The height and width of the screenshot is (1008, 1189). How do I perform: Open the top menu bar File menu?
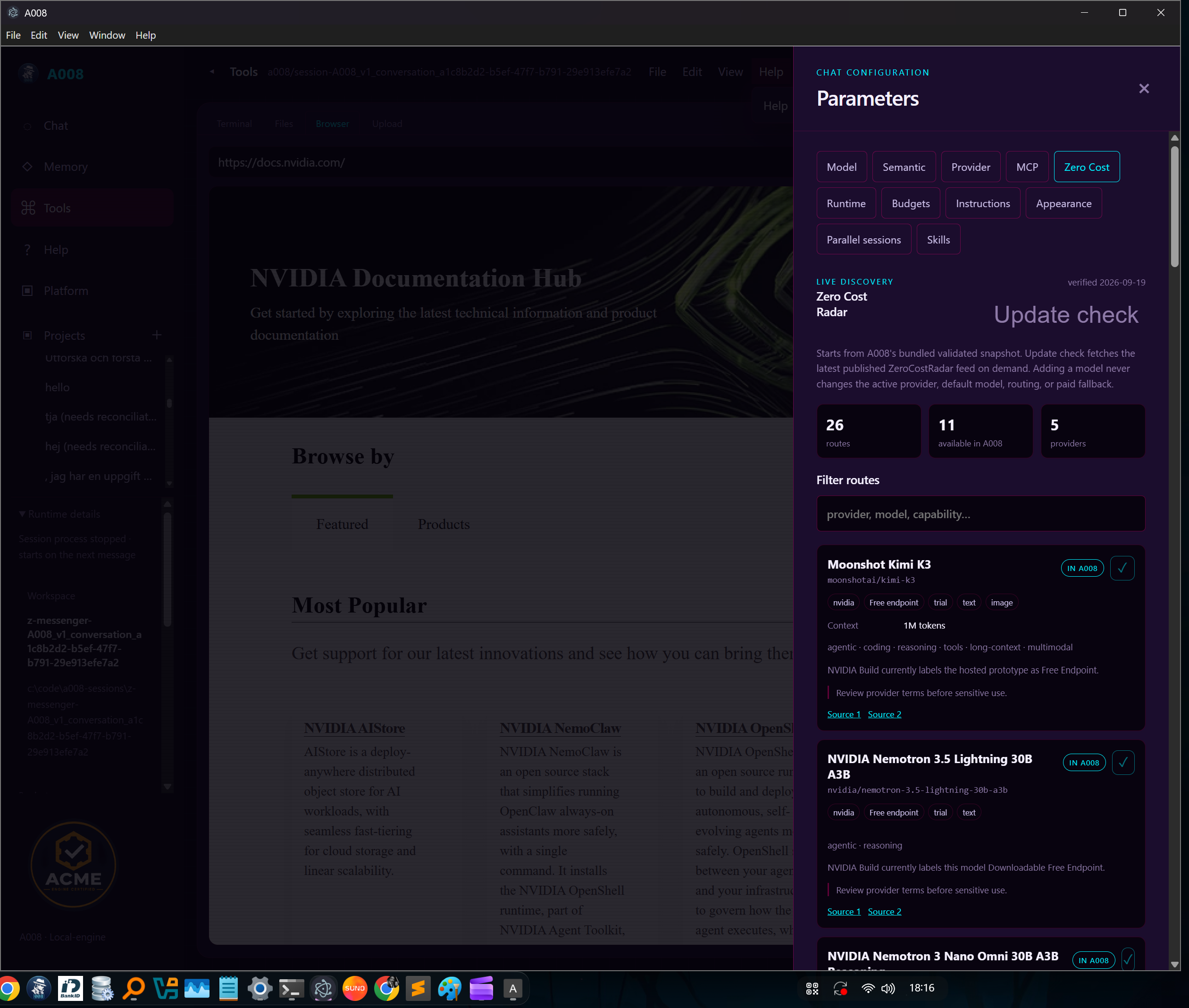click(x=13, y=35)
